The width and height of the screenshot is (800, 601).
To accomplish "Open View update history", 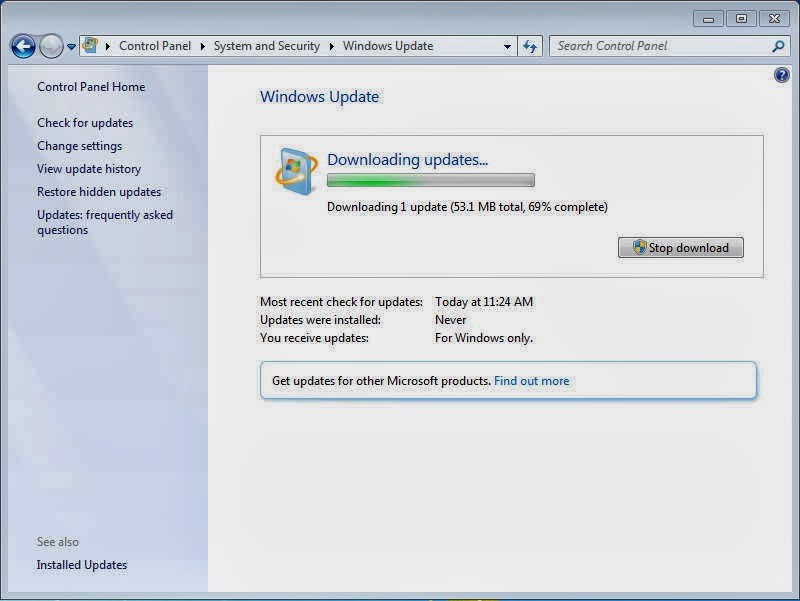I will click(89, 169).
